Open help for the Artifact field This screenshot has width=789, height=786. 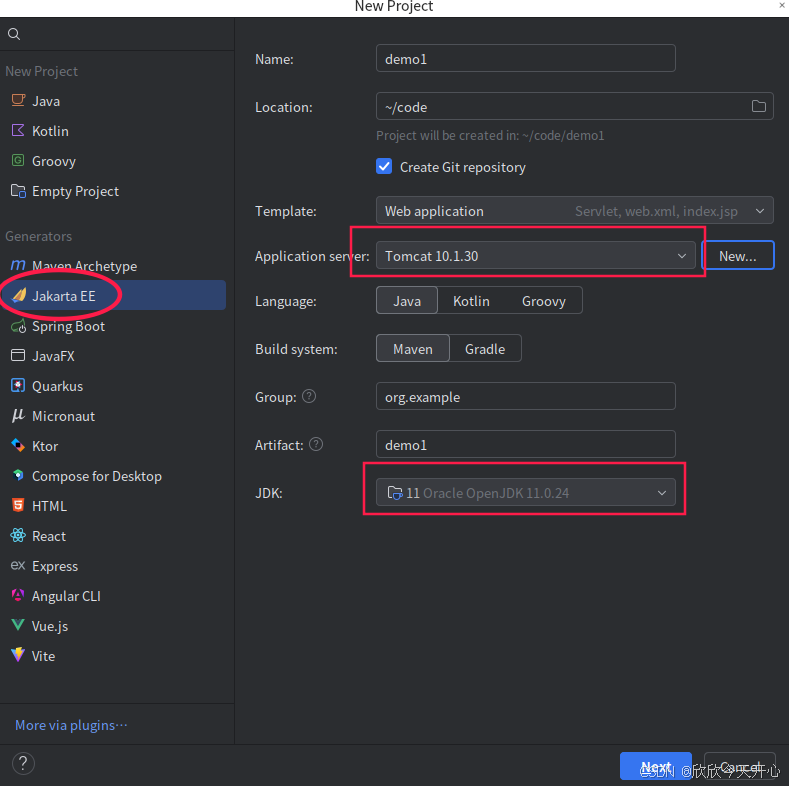(x=316, y=444)
